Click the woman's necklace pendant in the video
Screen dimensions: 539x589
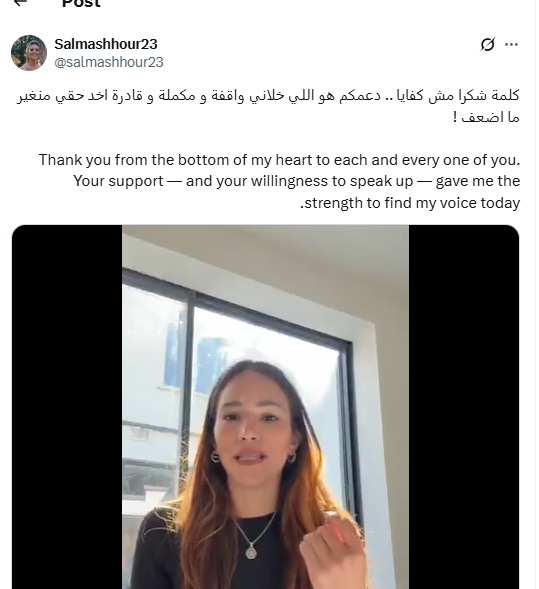(x=251, y=552)
